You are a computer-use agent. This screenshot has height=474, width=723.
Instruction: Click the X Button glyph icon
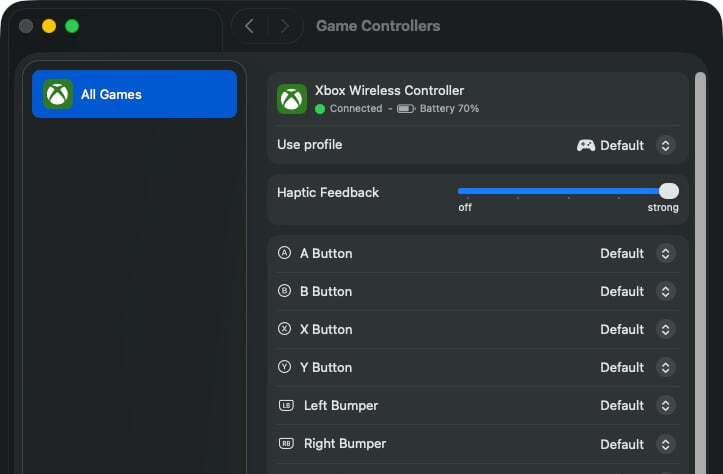(285, 329)
